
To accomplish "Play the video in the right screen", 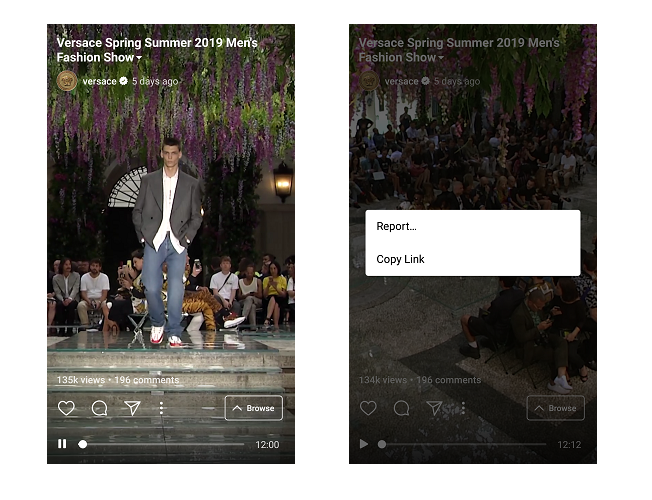I will point(364,444).
